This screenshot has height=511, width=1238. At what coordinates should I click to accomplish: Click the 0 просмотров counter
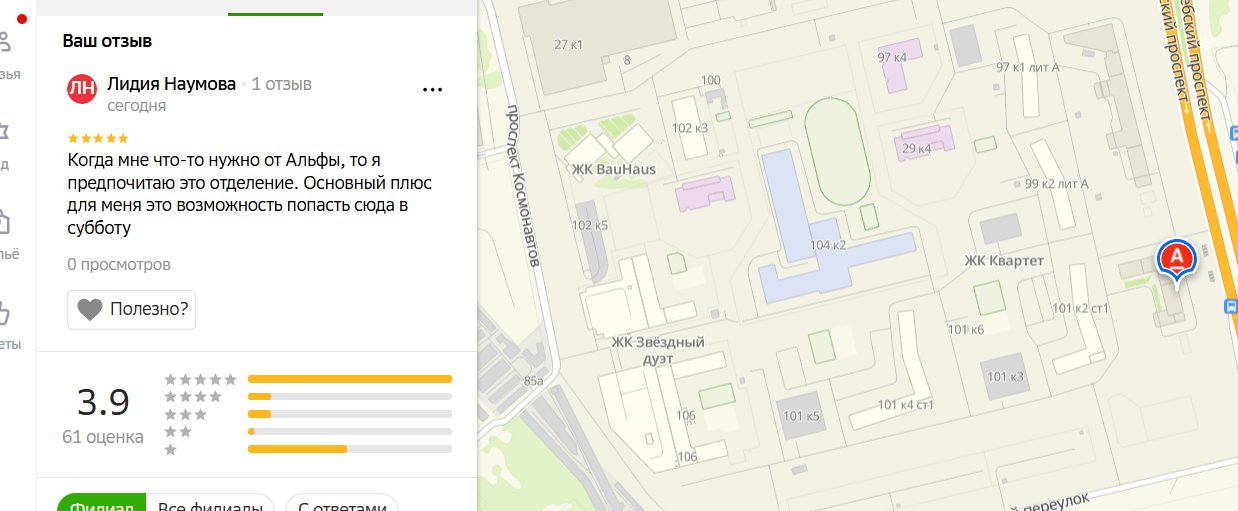click(119, 265)
